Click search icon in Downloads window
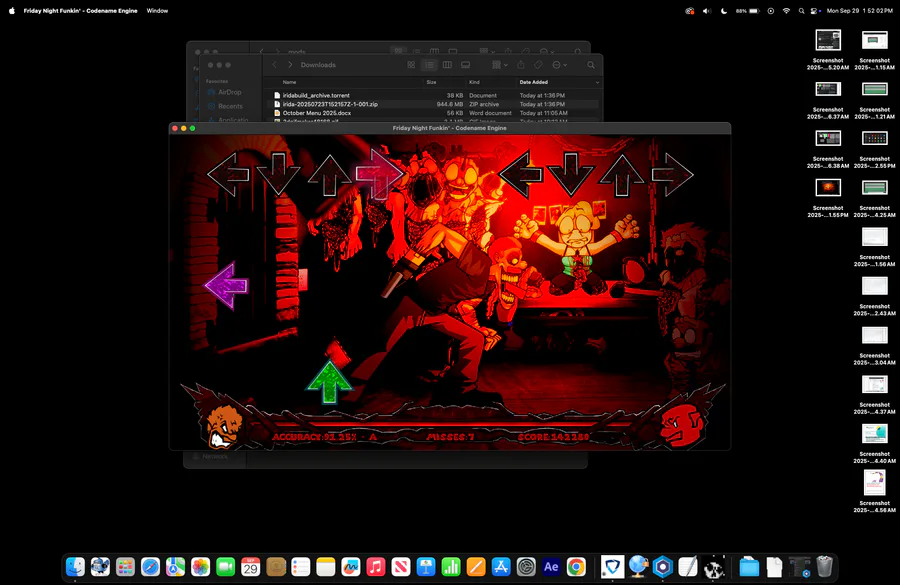This screenshot has width=900, height=585. click(591, 65)
